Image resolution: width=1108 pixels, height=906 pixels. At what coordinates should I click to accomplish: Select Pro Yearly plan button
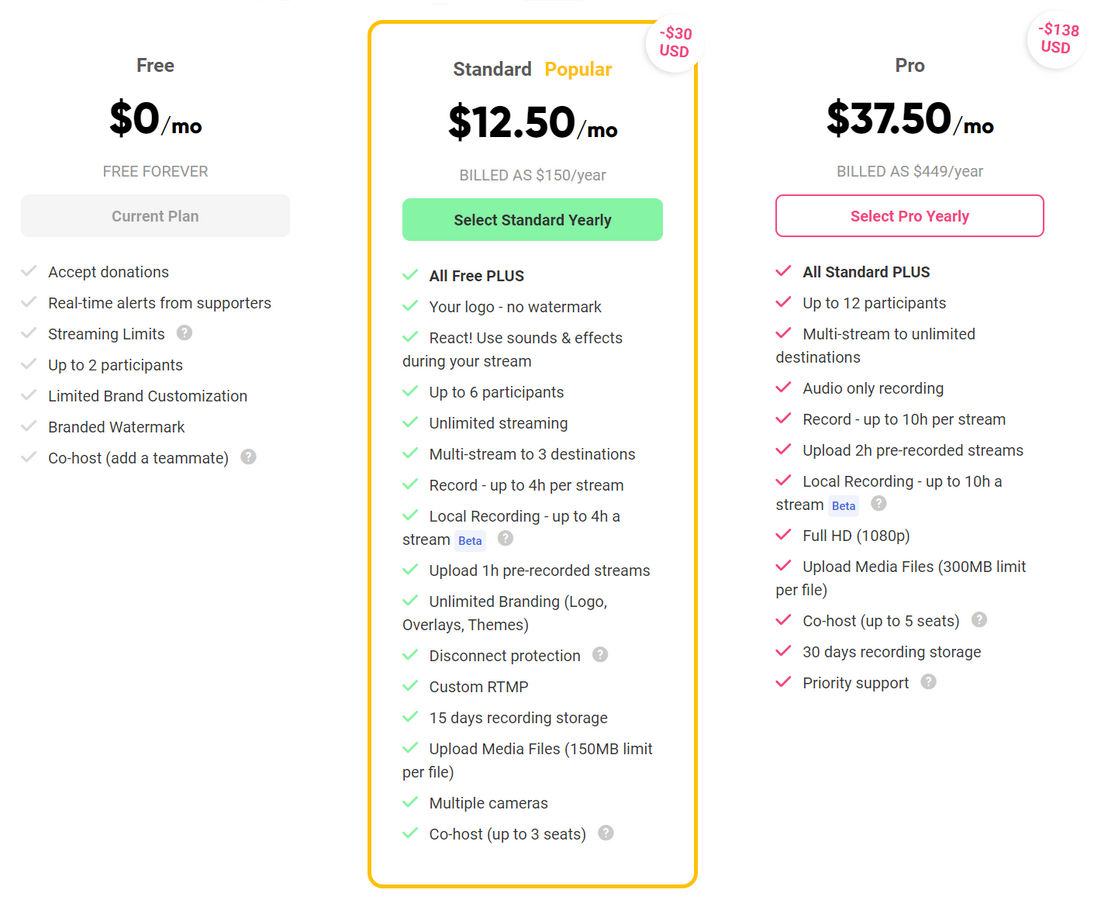pos(909,216)
